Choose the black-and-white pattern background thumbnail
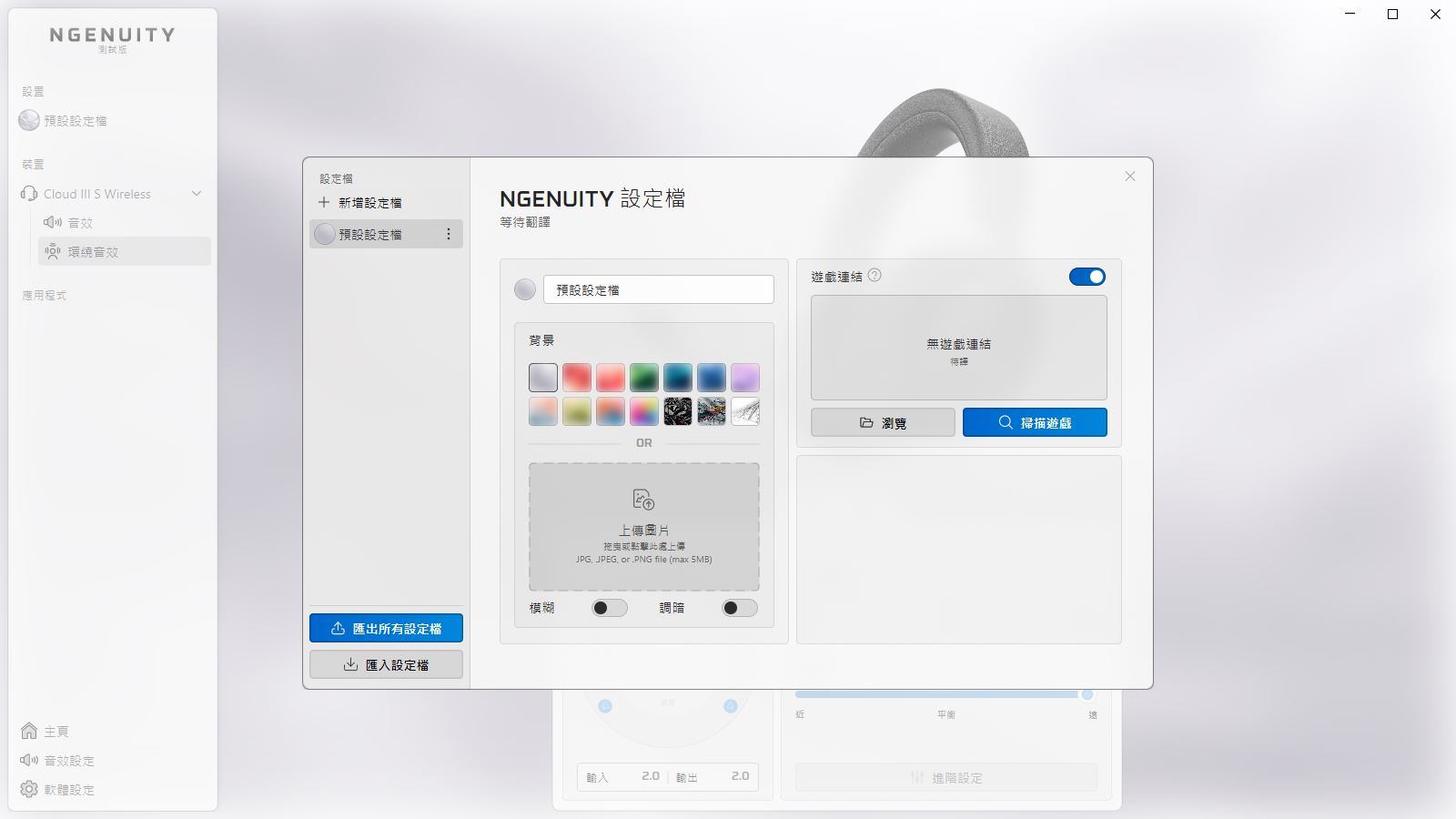This screenshot has width=1456, height=819. [x=678, y=411]
